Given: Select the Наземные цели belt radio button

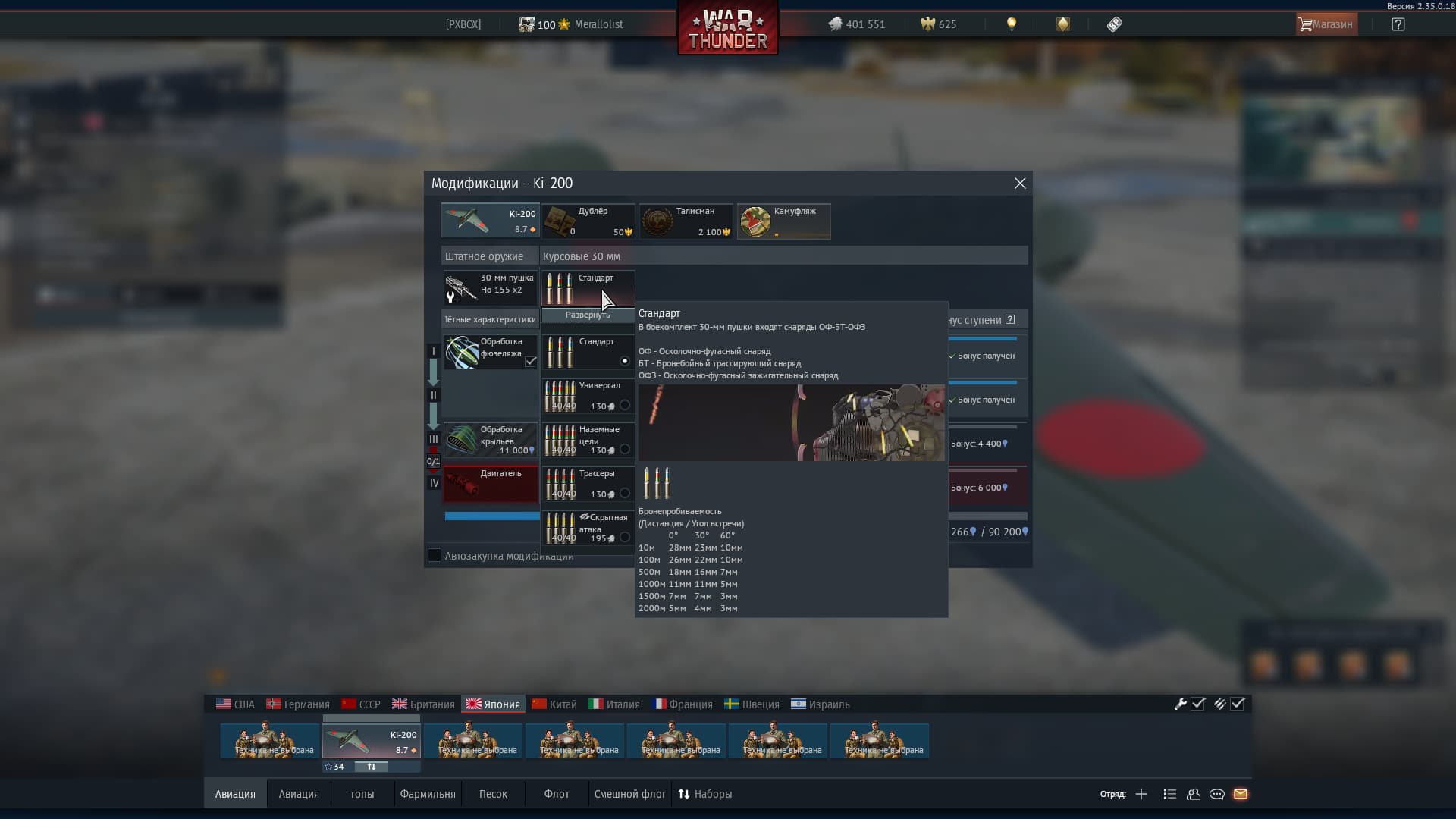Looking at the screenshot, I should click(625, 449).
